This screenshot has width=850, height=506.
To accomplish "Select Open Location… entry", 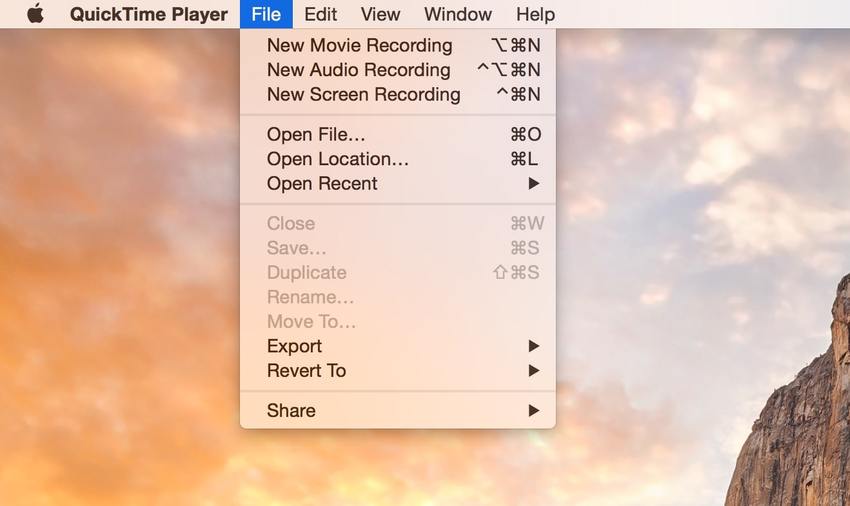I will (398, 159).
